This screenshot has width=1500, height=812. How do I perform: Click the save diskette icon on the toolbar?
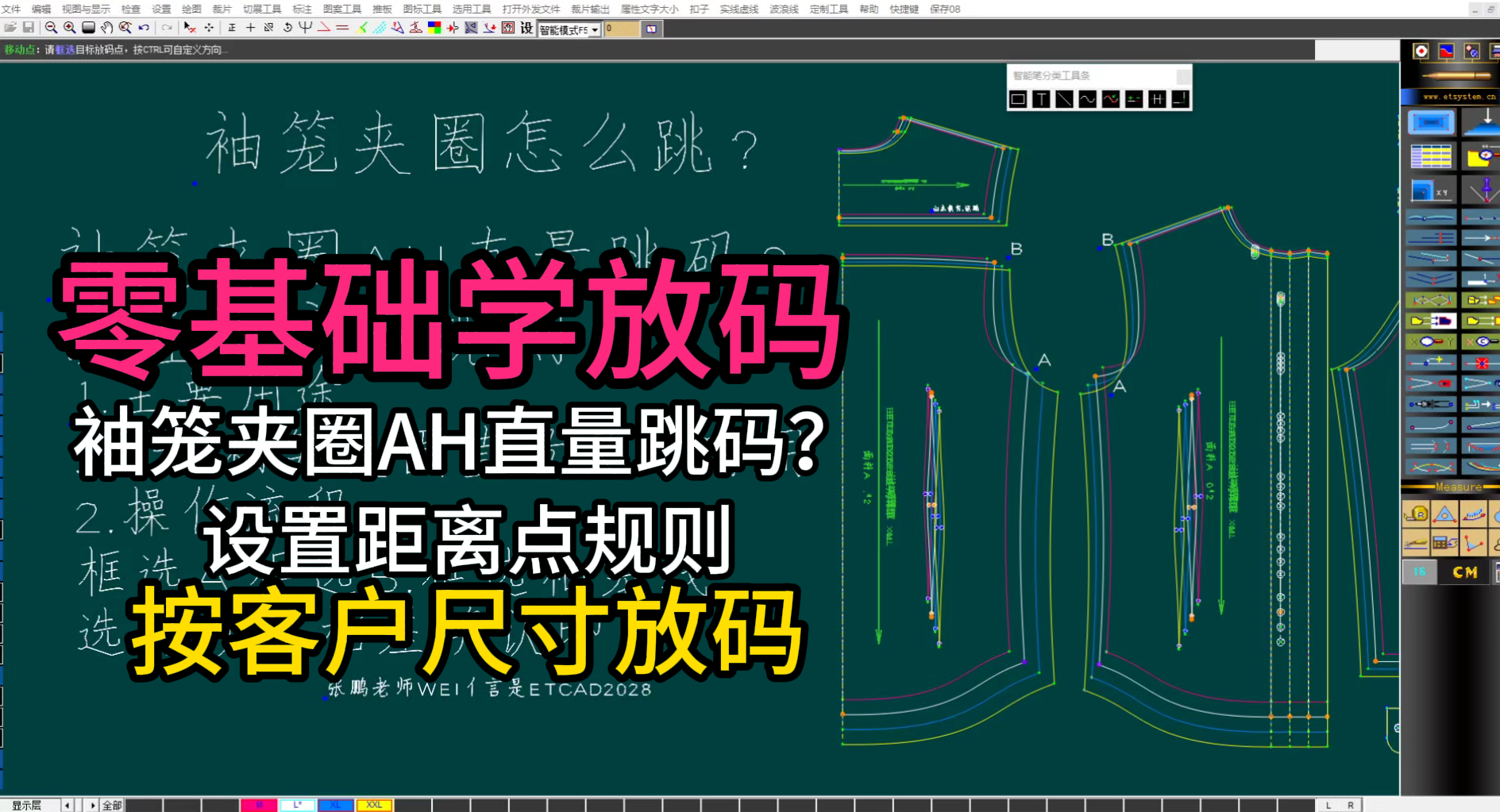(29, 27)
